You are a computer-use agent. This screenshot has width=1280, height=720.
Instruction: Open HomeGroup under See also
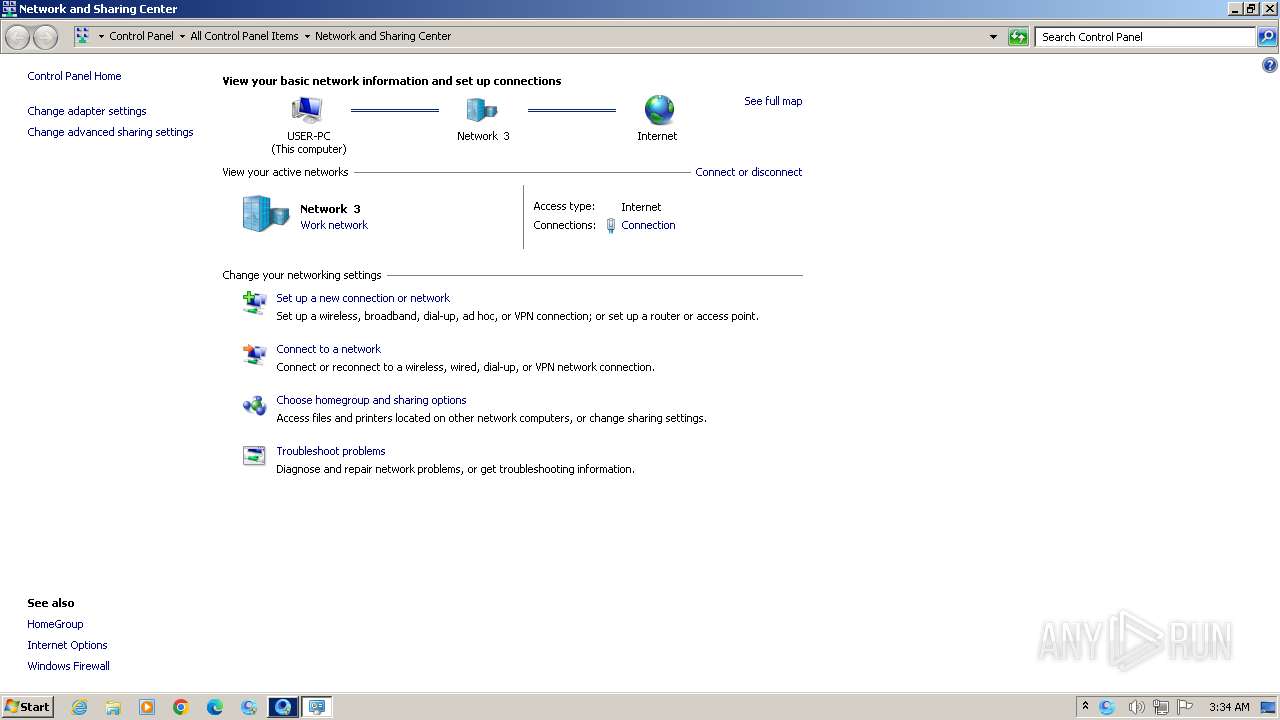click(x=55, y=624)
